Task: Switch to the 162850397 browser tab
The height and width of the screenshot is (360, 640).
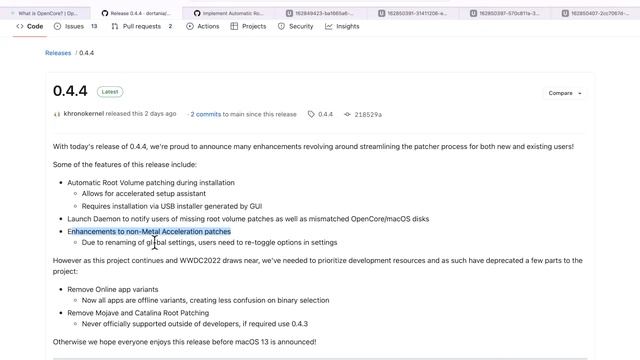Action: pos(504,13)
